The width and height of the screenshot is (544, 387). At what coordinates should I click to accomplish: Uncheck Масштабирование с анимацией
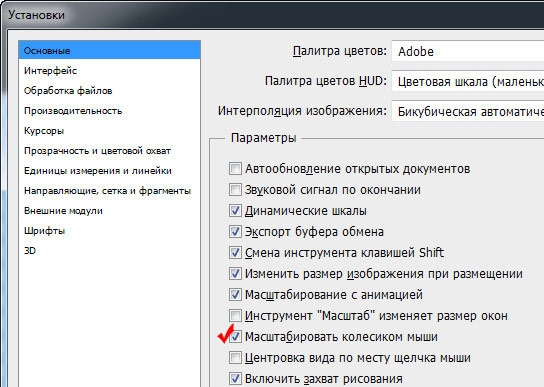(x=235, y=295)
